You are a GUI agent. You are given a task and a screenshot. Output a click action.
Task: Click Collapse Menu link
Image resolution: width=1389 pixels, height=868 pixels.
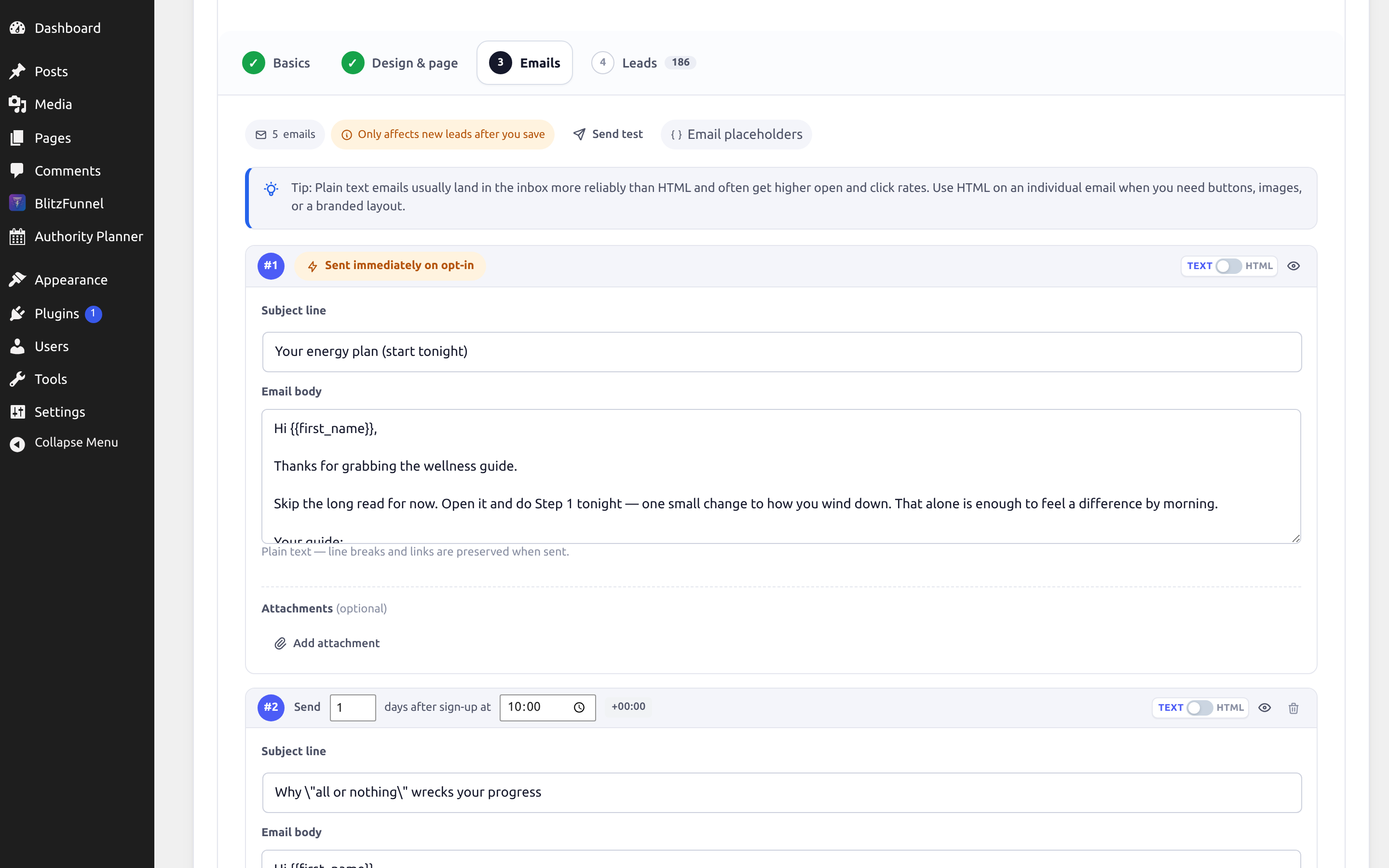click(x=77, y=443)
